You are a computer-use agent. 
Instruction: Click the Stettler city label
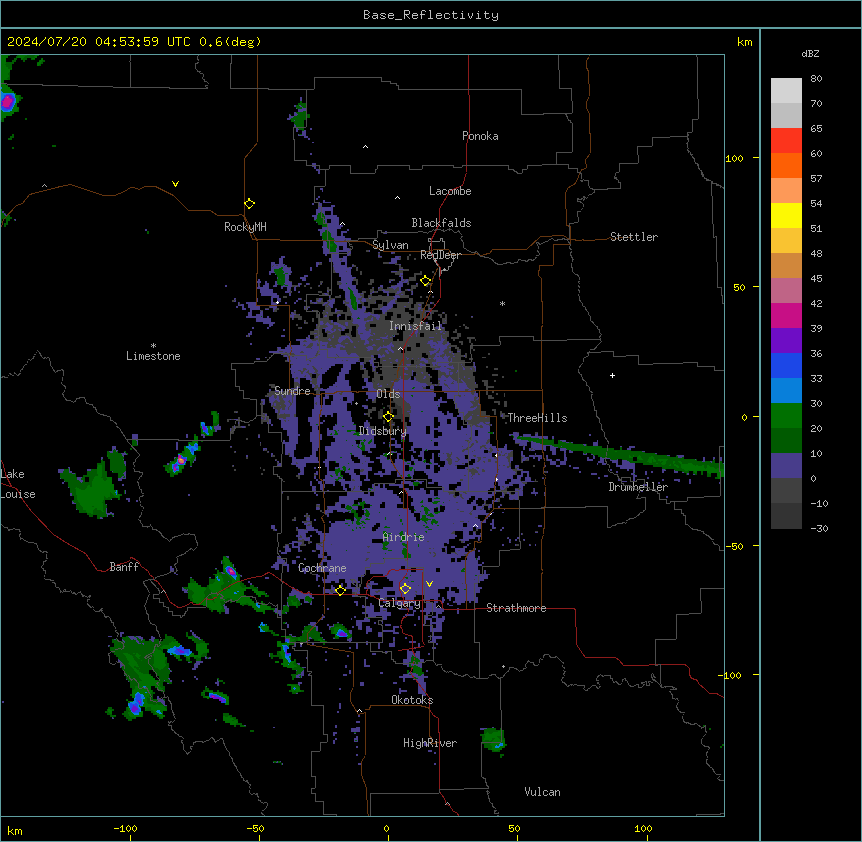634,237
